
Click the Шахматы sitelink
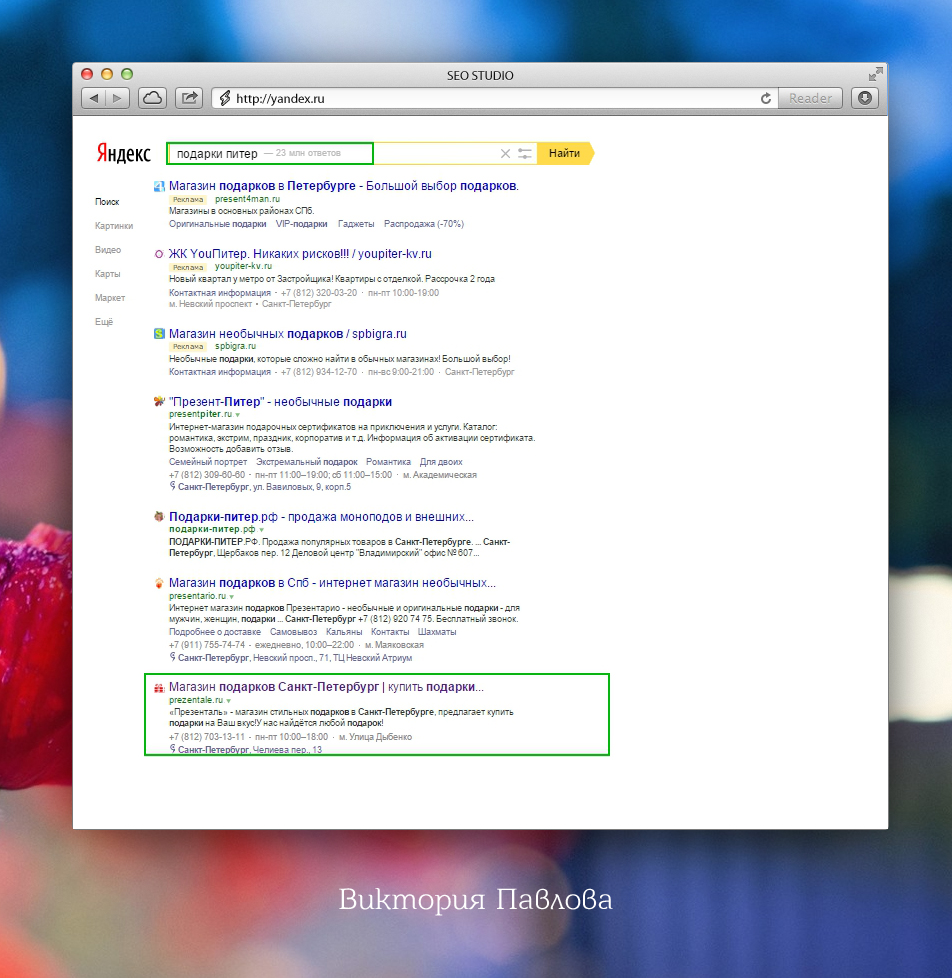(x=437, y=632)
